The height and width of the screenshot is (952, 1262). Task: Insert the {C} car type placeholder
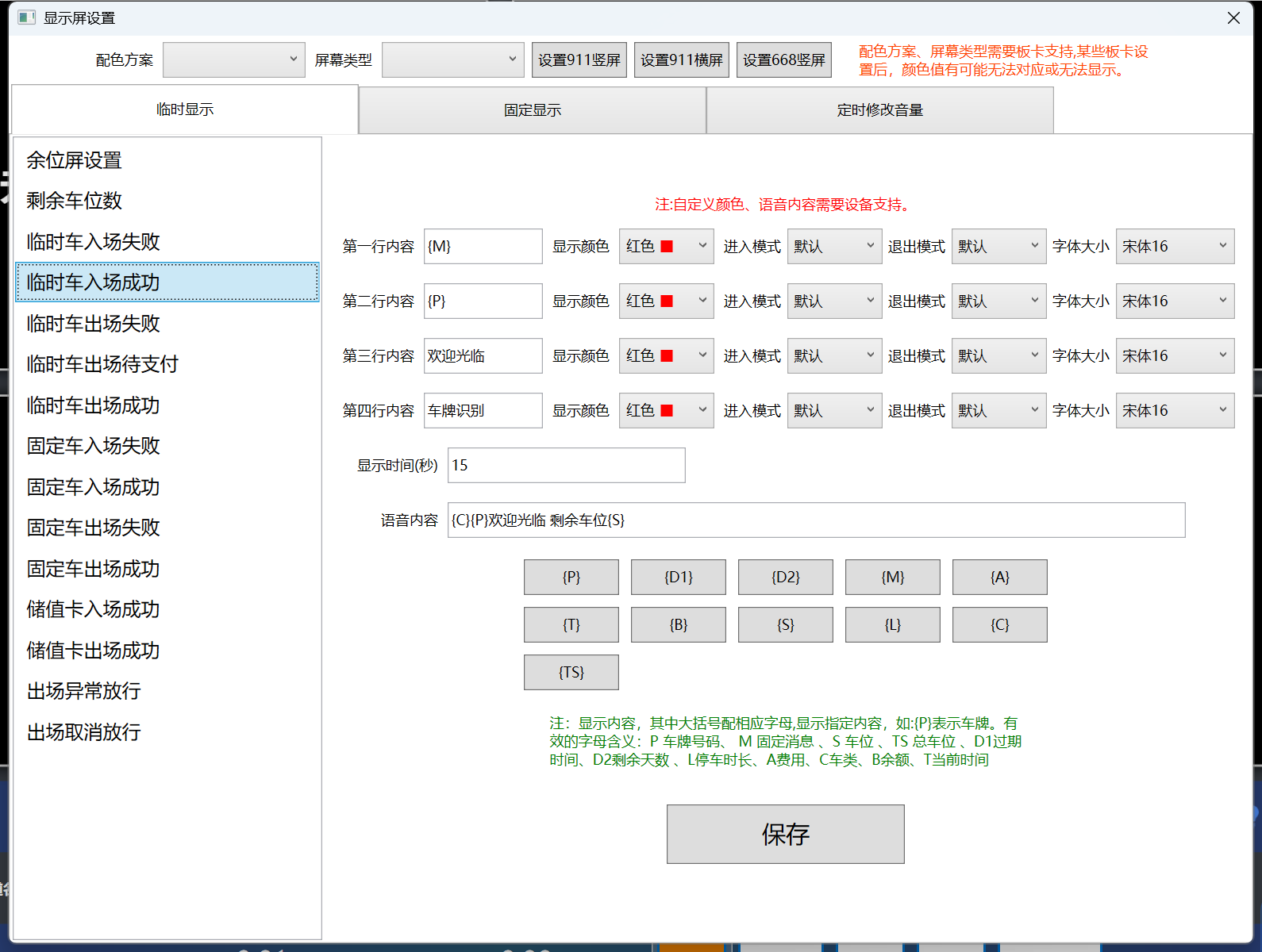[1000, 624]
